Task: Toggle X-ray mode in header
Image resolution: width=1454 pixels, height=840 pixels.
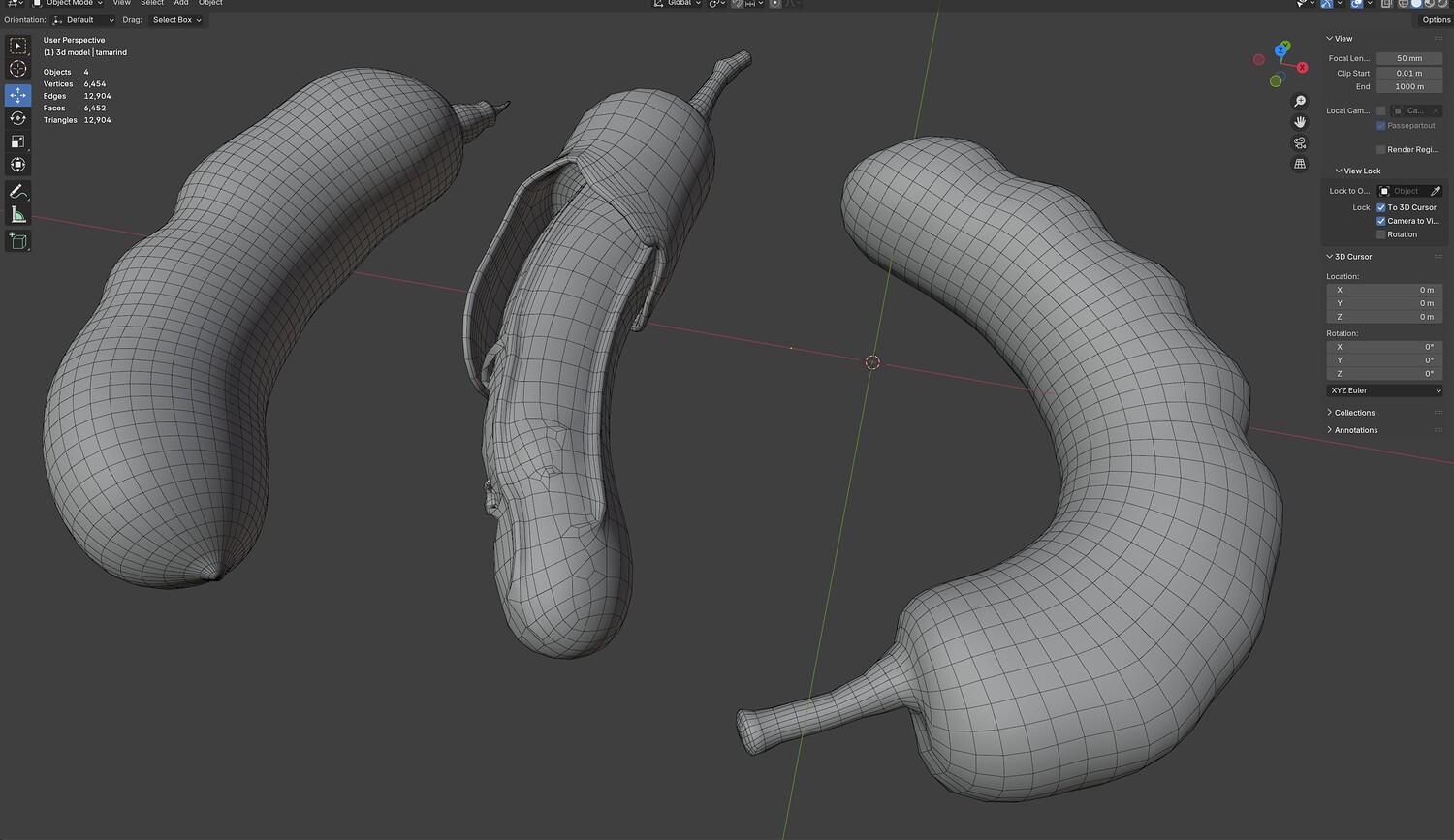Action: click(x=1387, y=4)
